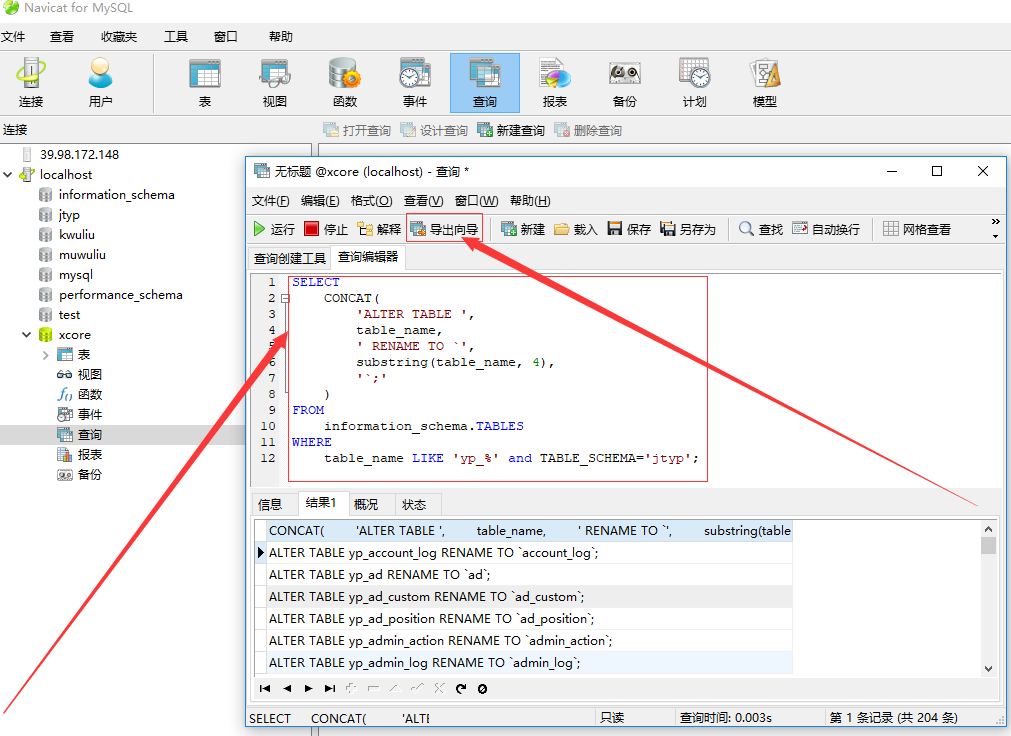Collapse the localhost connection tree node
The image size is (1011, 736).
pyautogui.click(x=8, y=175)
